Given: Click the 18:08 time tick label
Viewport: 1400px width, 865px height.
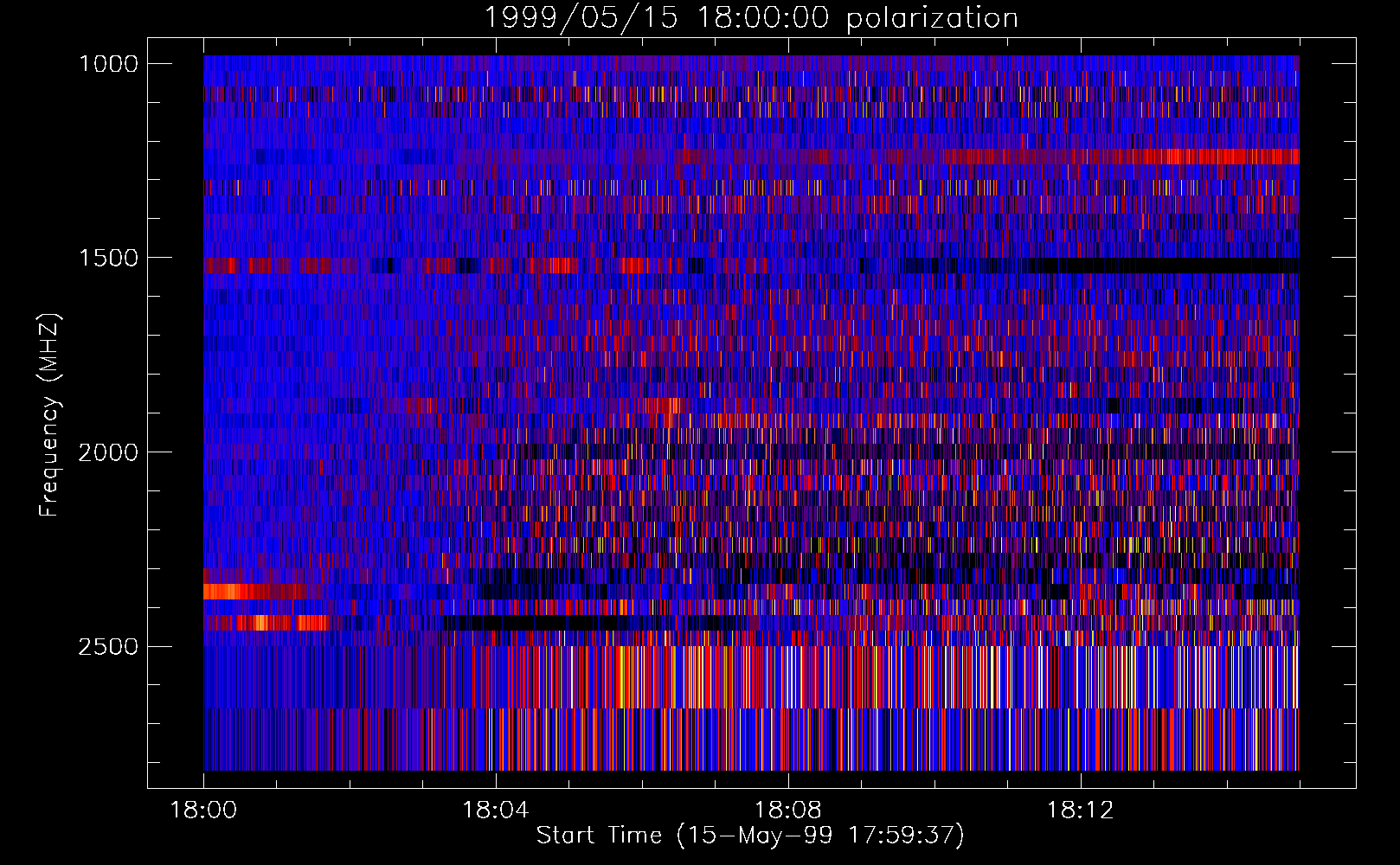Looking at the screenshot, I should click(x=788, y=811).
